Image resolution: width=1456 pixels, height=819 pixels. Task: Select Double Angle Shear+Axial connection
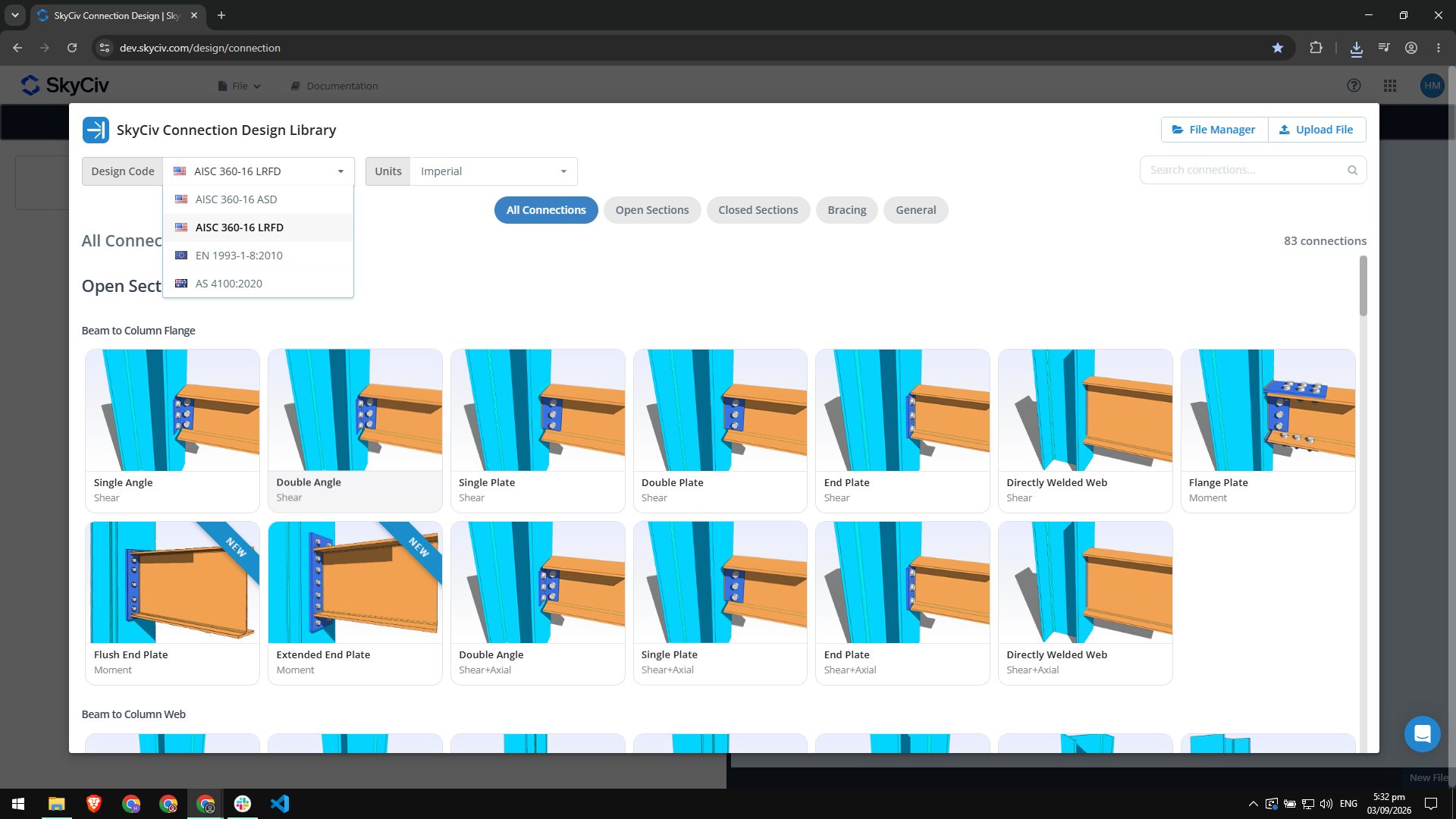[x=538, y=603]
